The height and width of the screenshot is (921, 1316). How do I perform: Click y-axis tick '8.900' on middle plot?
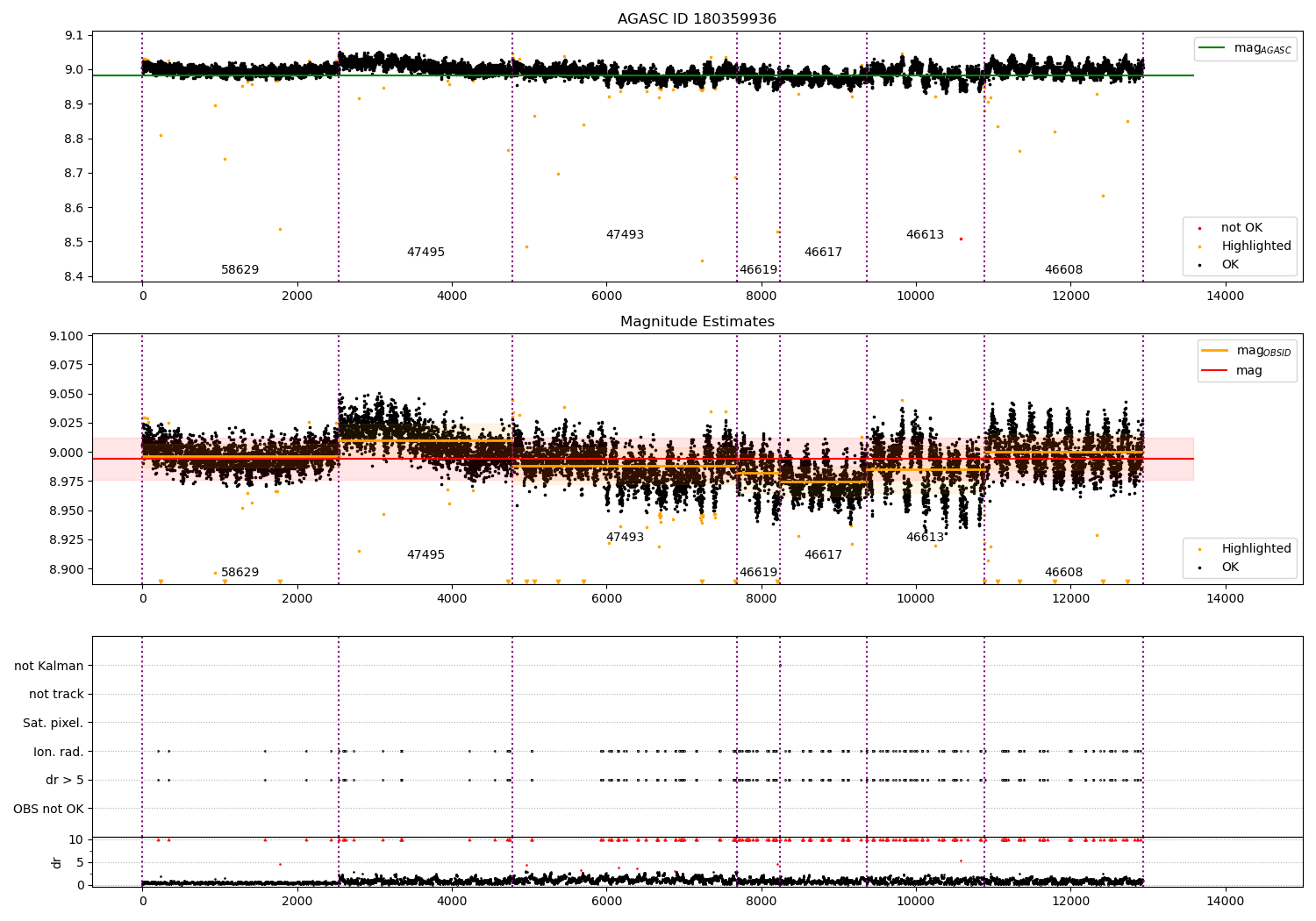point(68,569)
